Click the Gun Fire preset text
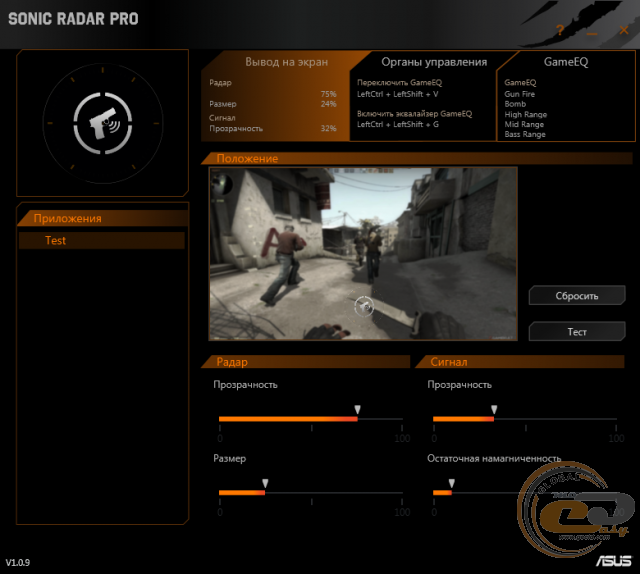Viewport: 640px width, 574px height. (519, 94)
